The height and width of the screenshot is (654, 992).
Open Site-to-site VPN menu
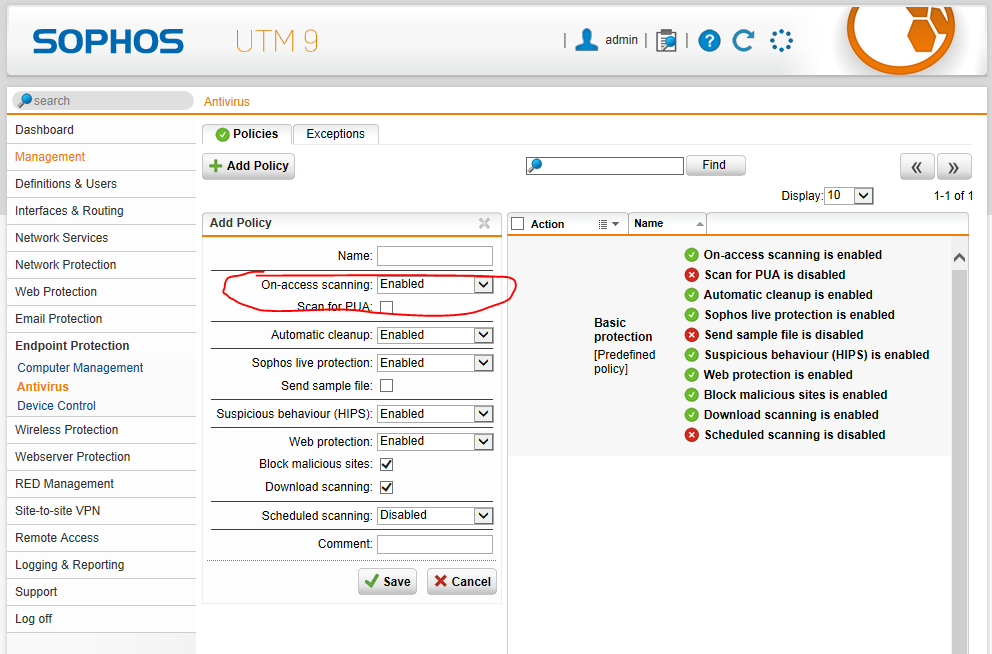tap(101, 511)
